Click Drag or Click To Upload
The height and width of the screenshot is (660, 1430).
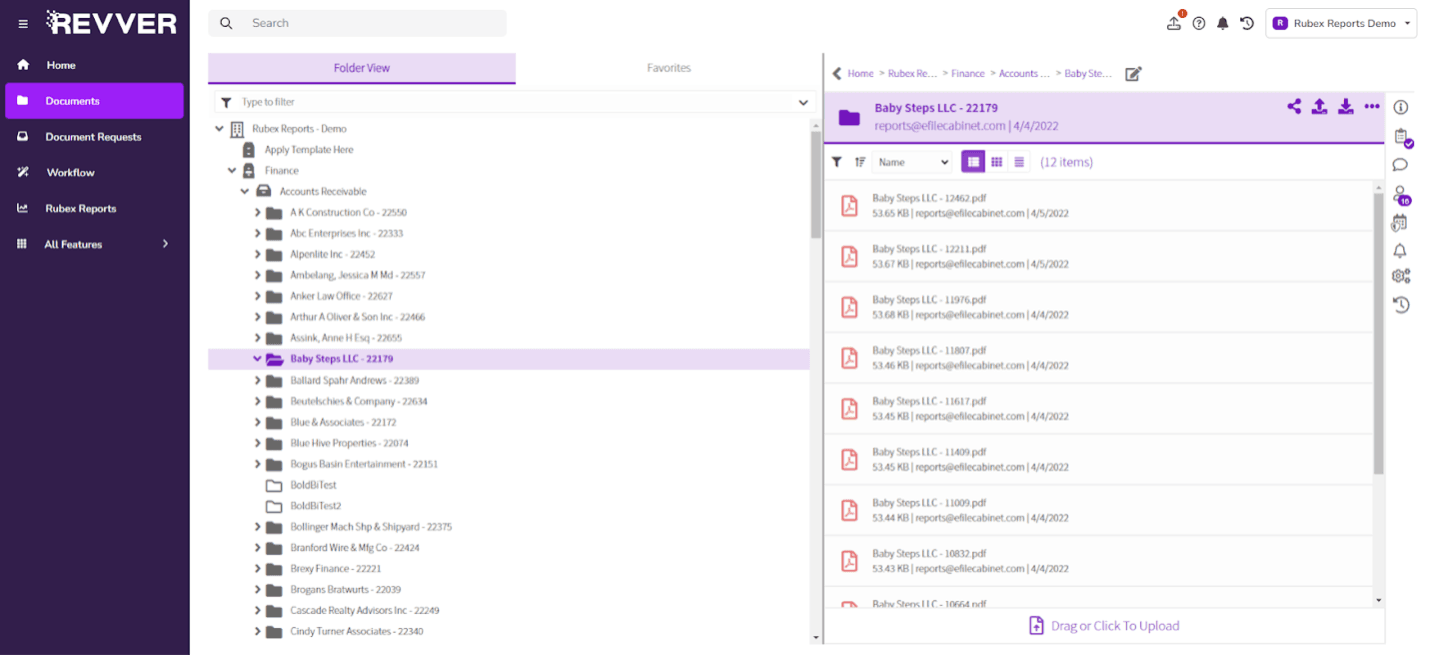1104,626
